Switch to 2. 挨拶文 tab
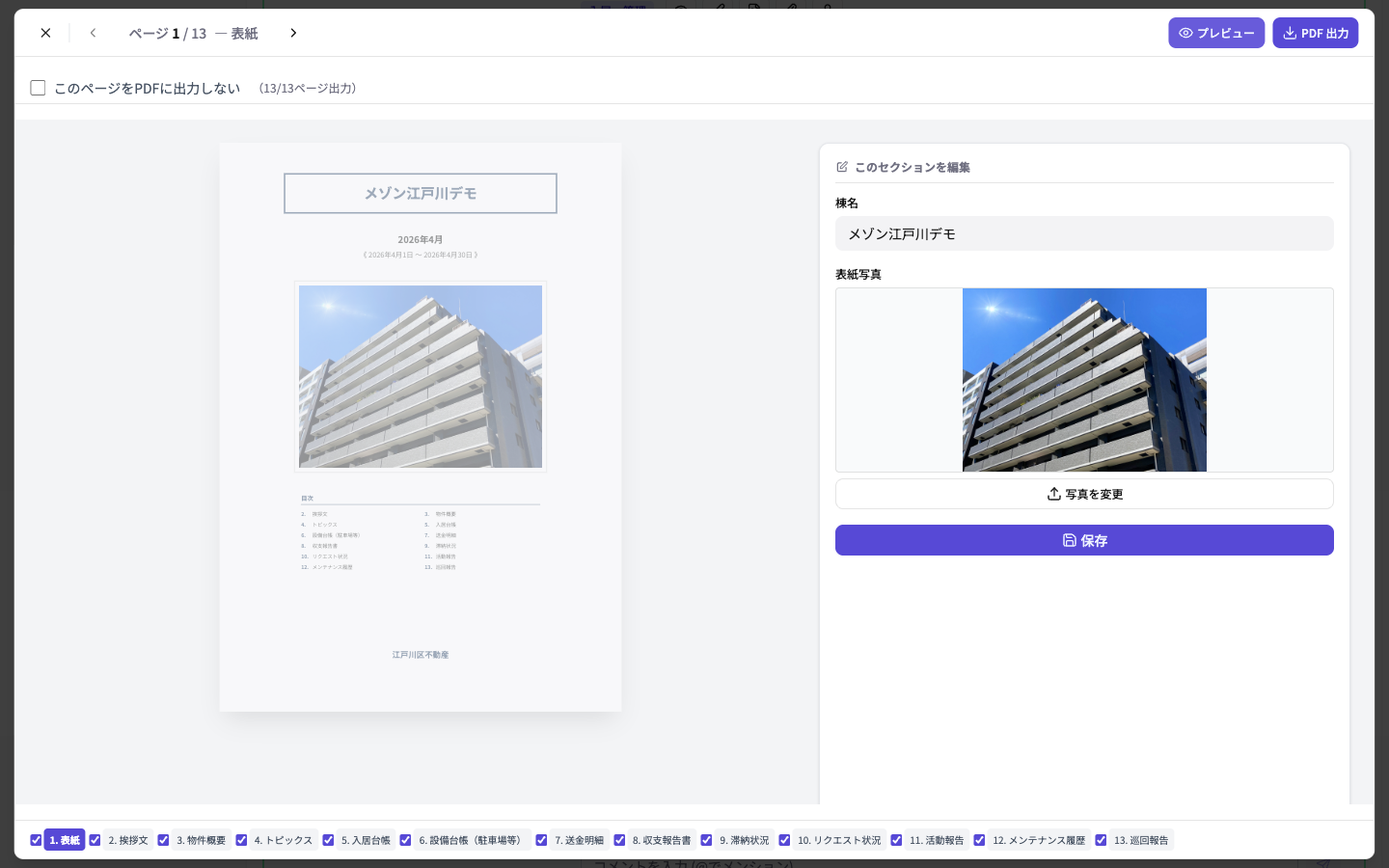 click(128, 840)
